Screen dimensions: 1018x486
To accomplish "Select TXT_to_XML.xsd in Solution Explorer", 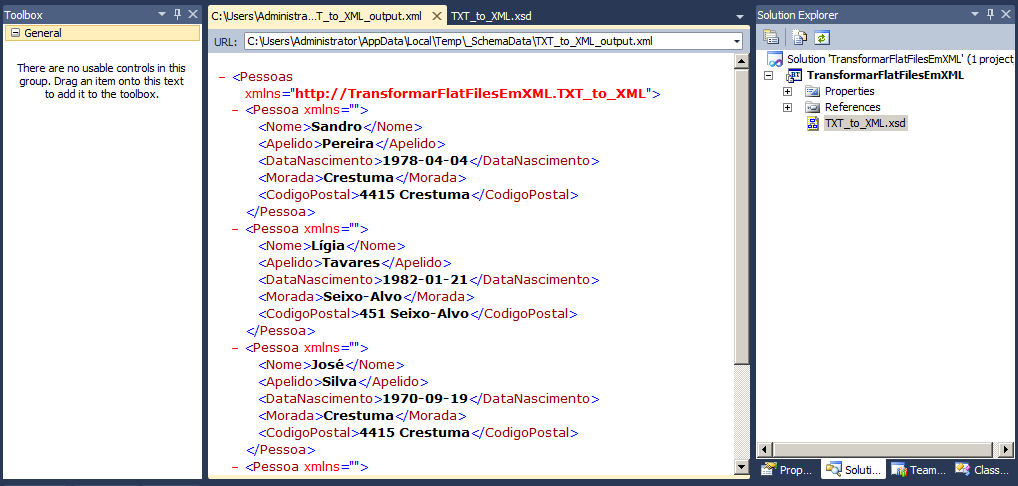I will point(865,123).
